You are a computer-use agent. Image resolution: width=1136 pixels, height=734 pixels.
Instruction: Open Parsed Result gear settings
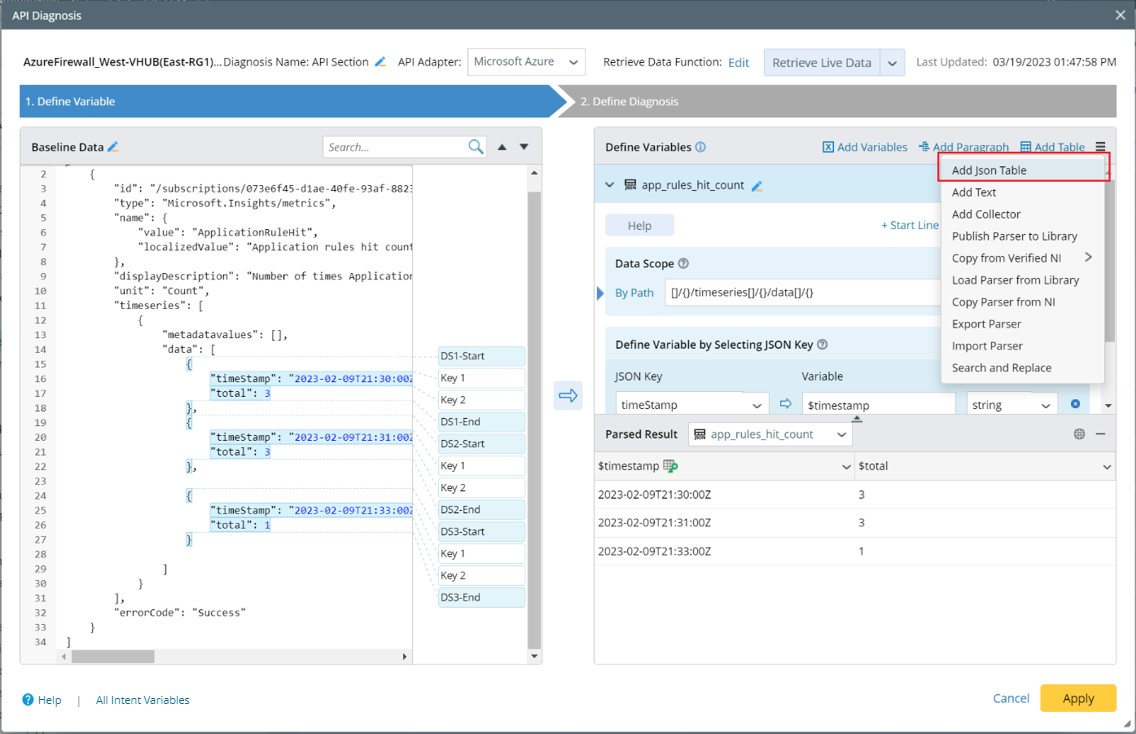point(1079,434)
